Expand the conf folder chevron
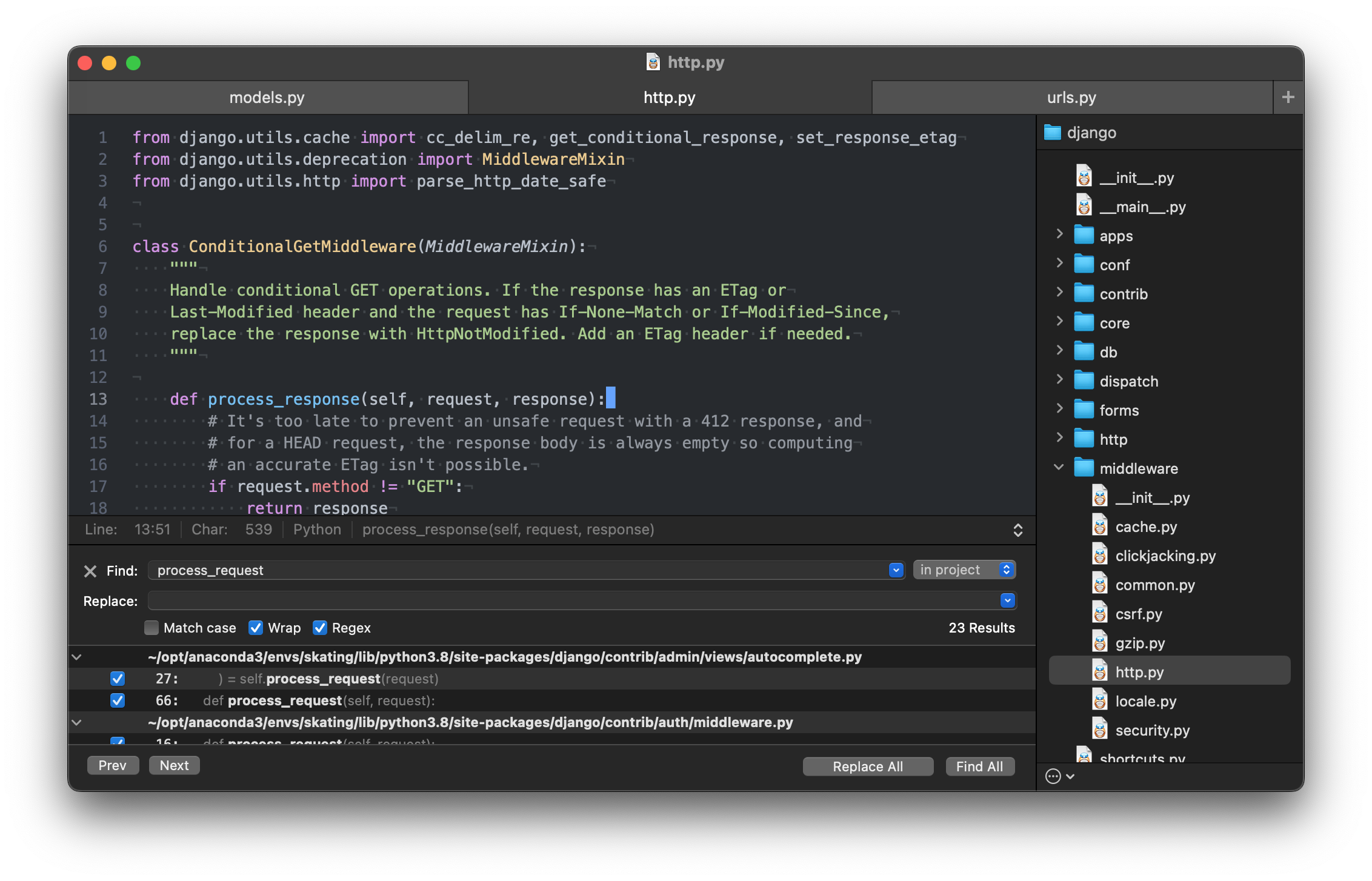The image size is (1372, 881). pos(1059,264)
